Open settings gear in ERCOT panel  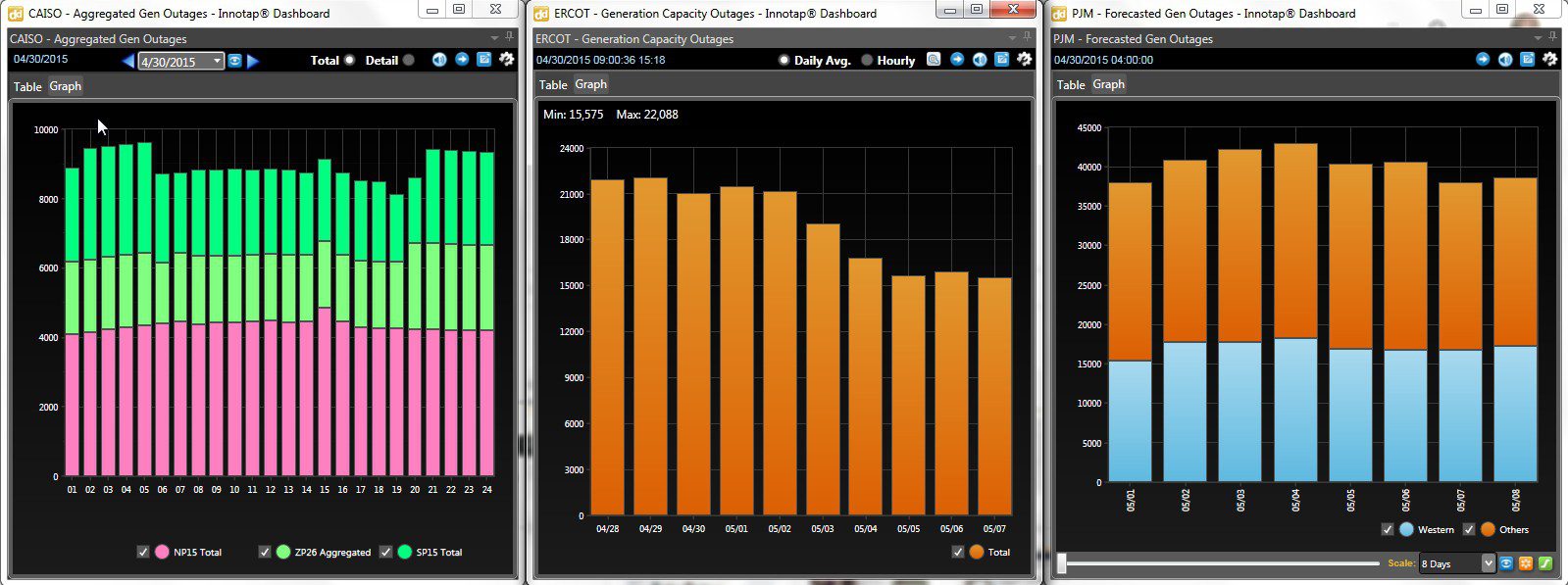pos(1024,60)
